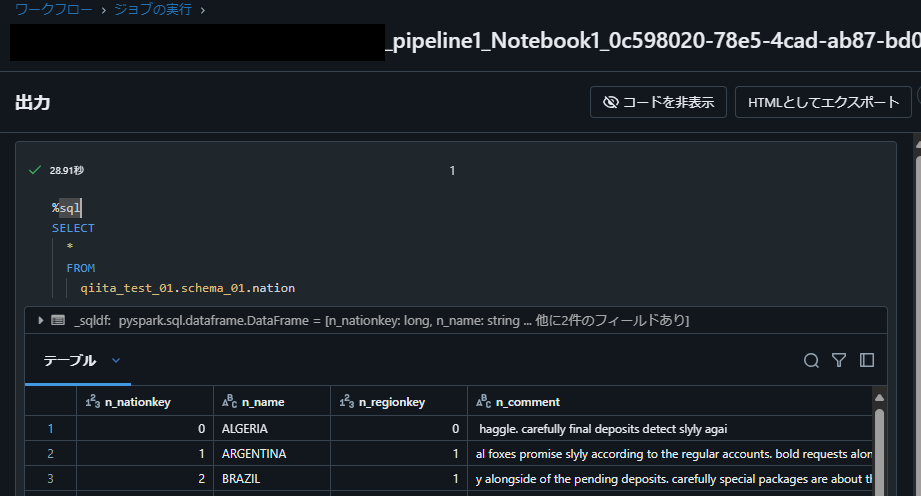Open the テーブル tab dropdown chevron
The image size is (921, 496).
coord(116,360)
